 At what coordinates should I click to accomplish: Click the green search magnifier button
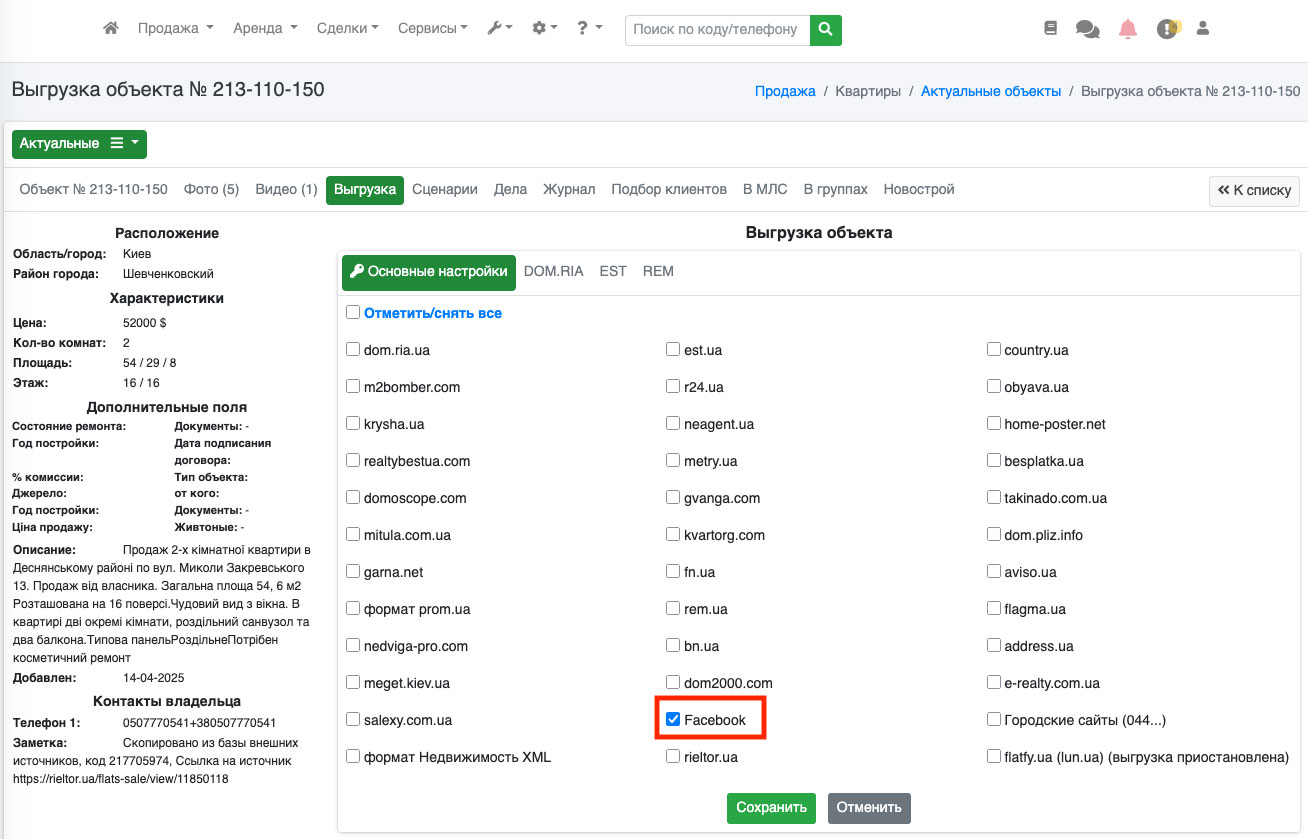[825, 30]
